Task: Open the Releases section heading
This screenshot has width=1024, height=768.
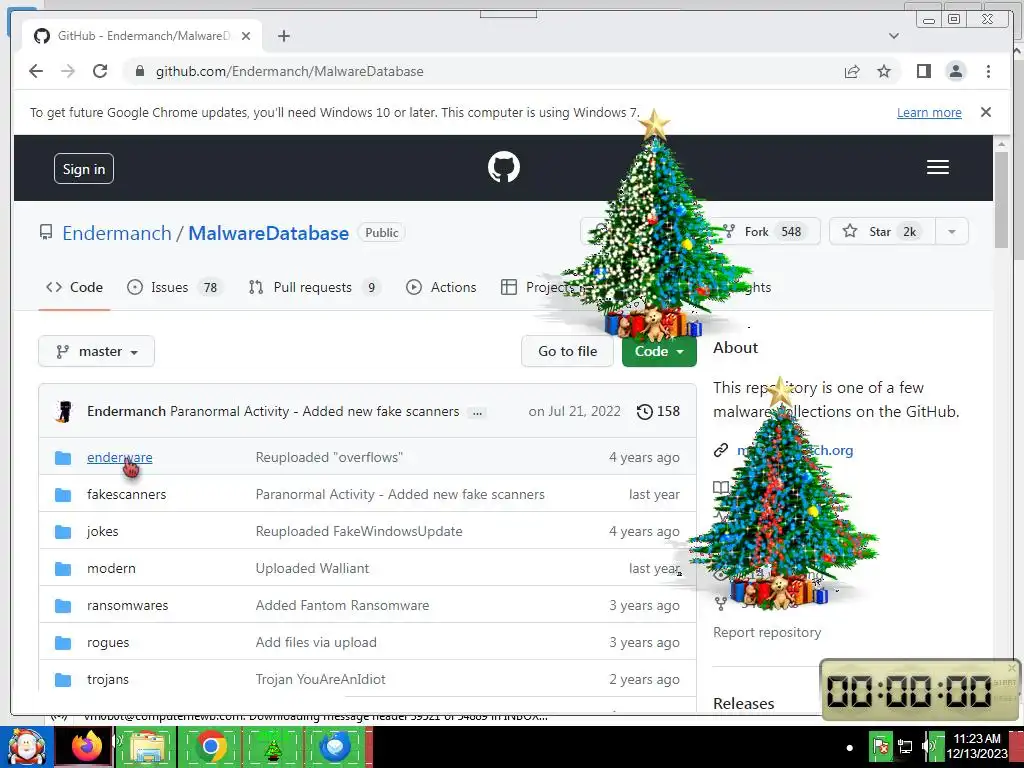Action: click(x=743, y=703)
